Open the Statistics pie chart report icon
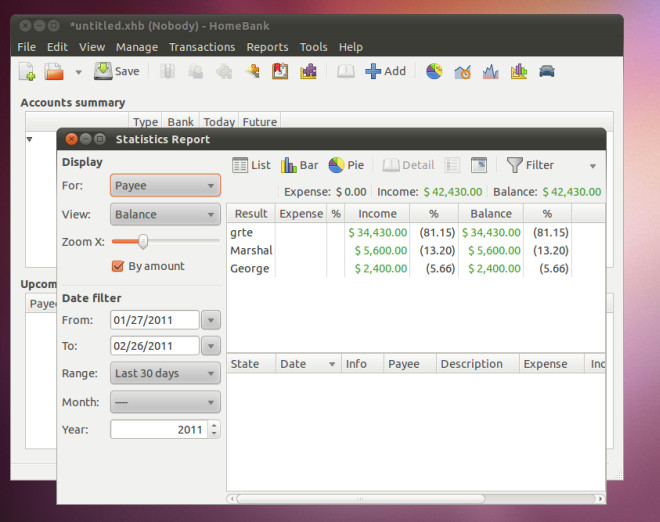The image size is (660, 522). (434, 71)
